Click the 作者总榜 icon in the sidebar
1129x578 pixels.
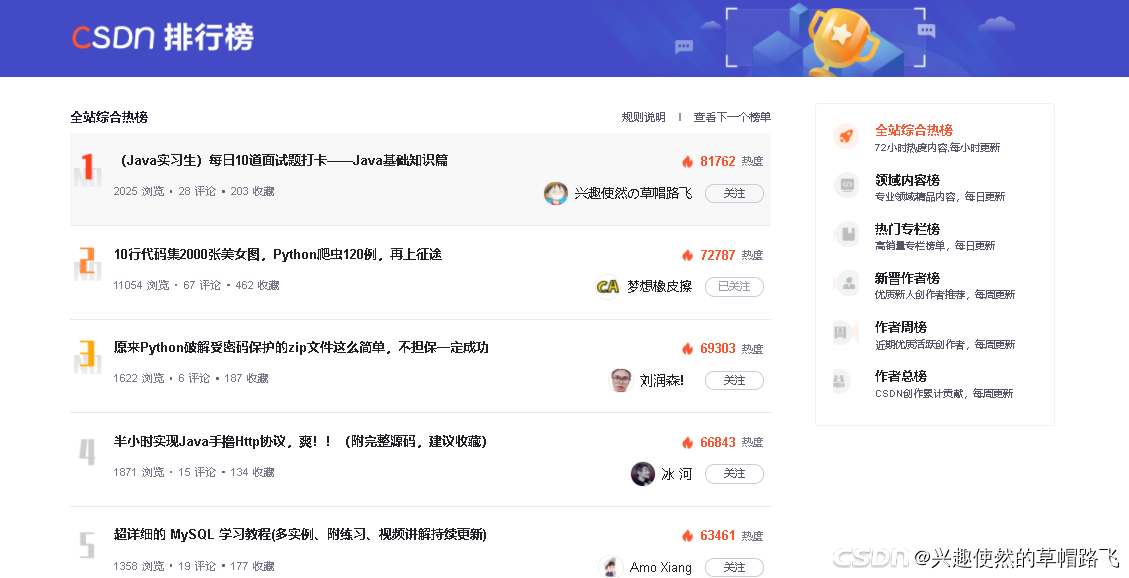847,381
